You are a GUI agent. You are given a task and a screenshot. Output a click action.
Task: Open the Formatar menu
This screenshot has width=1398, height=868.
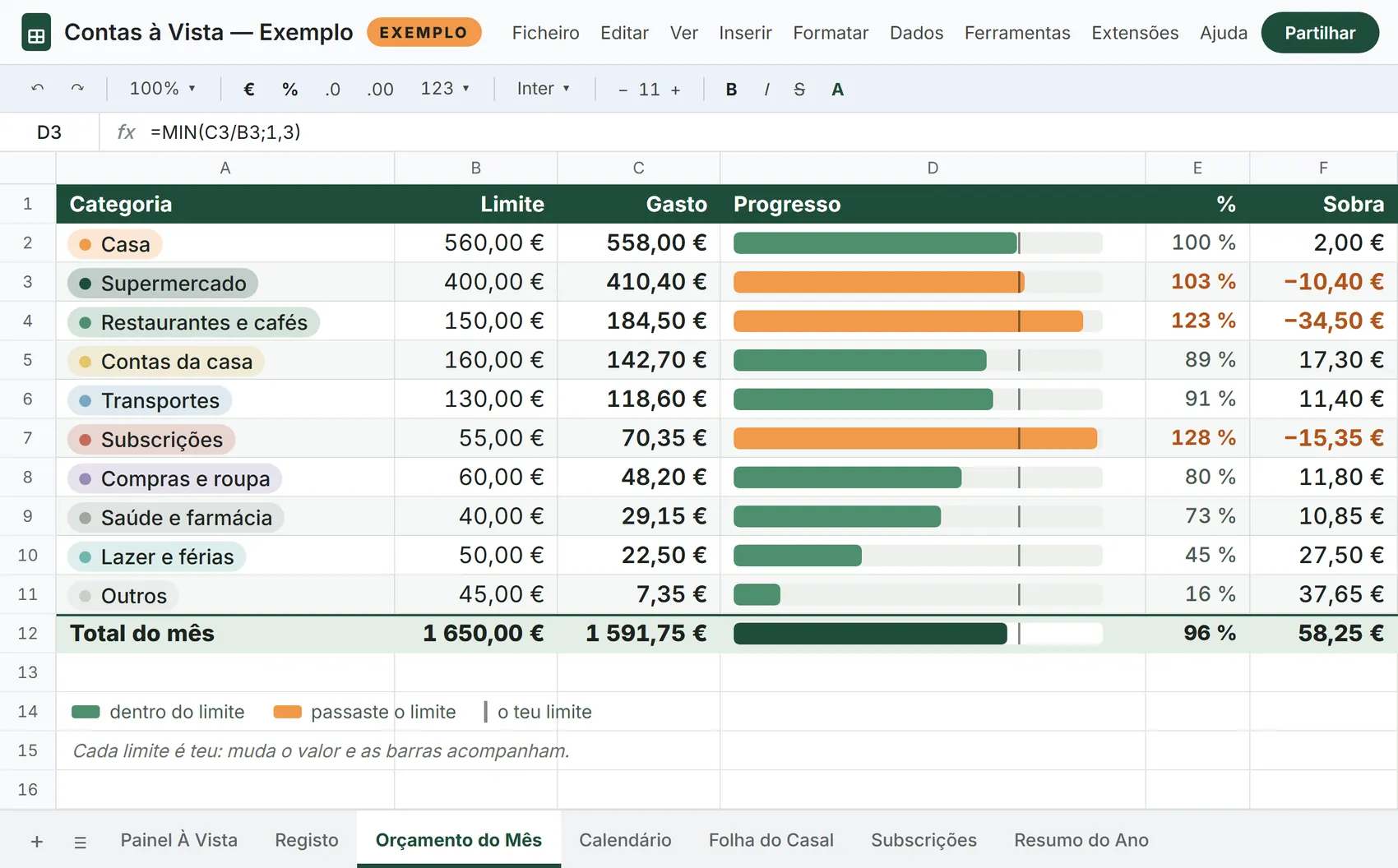831,33
